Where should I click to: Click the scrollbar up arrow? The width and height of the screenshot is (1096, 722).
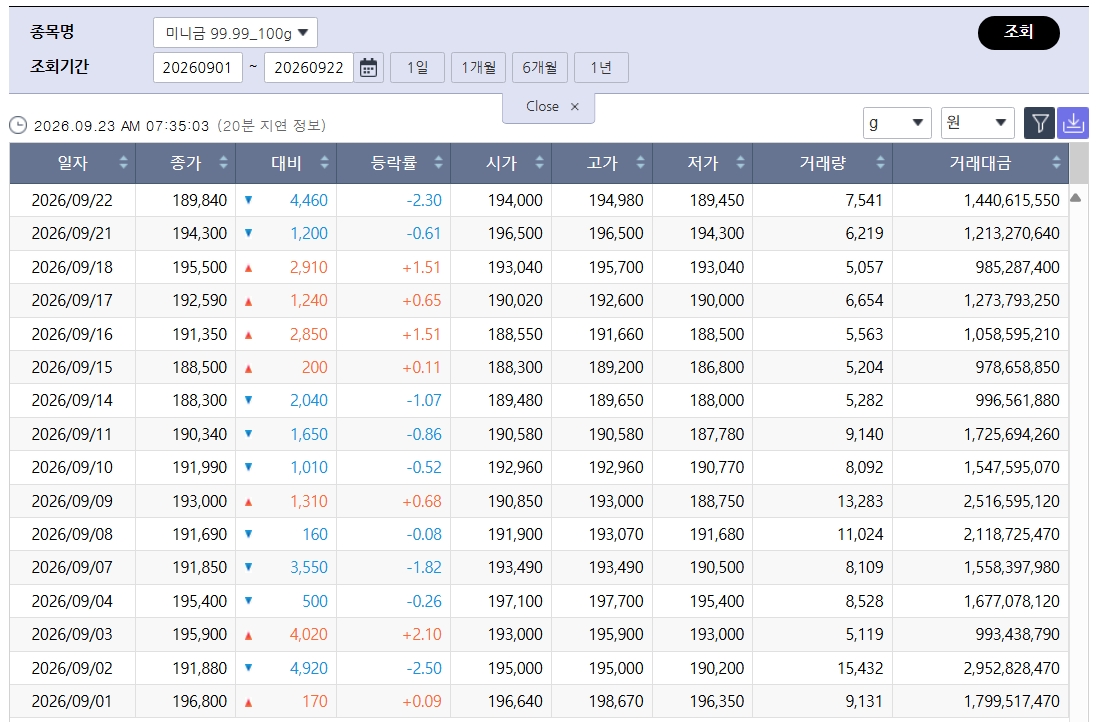pos(1076,198)
